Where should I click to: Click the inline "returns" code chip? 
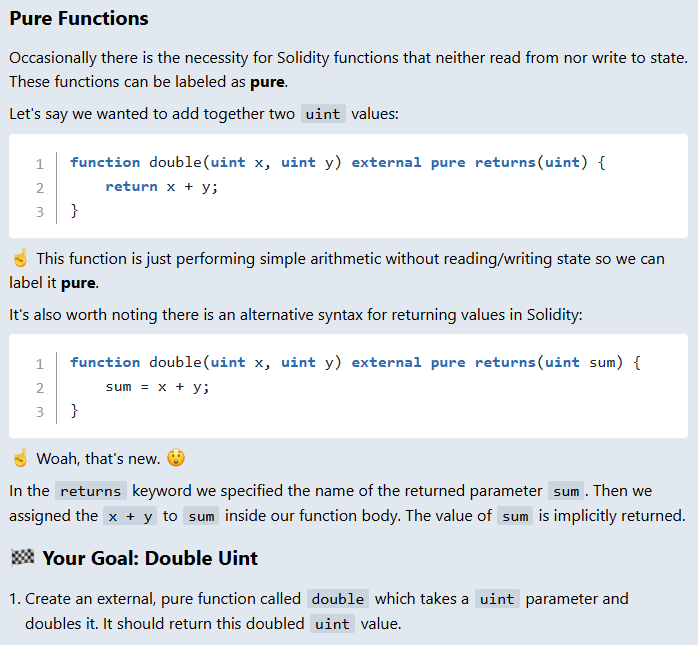[x=90, y=491]
